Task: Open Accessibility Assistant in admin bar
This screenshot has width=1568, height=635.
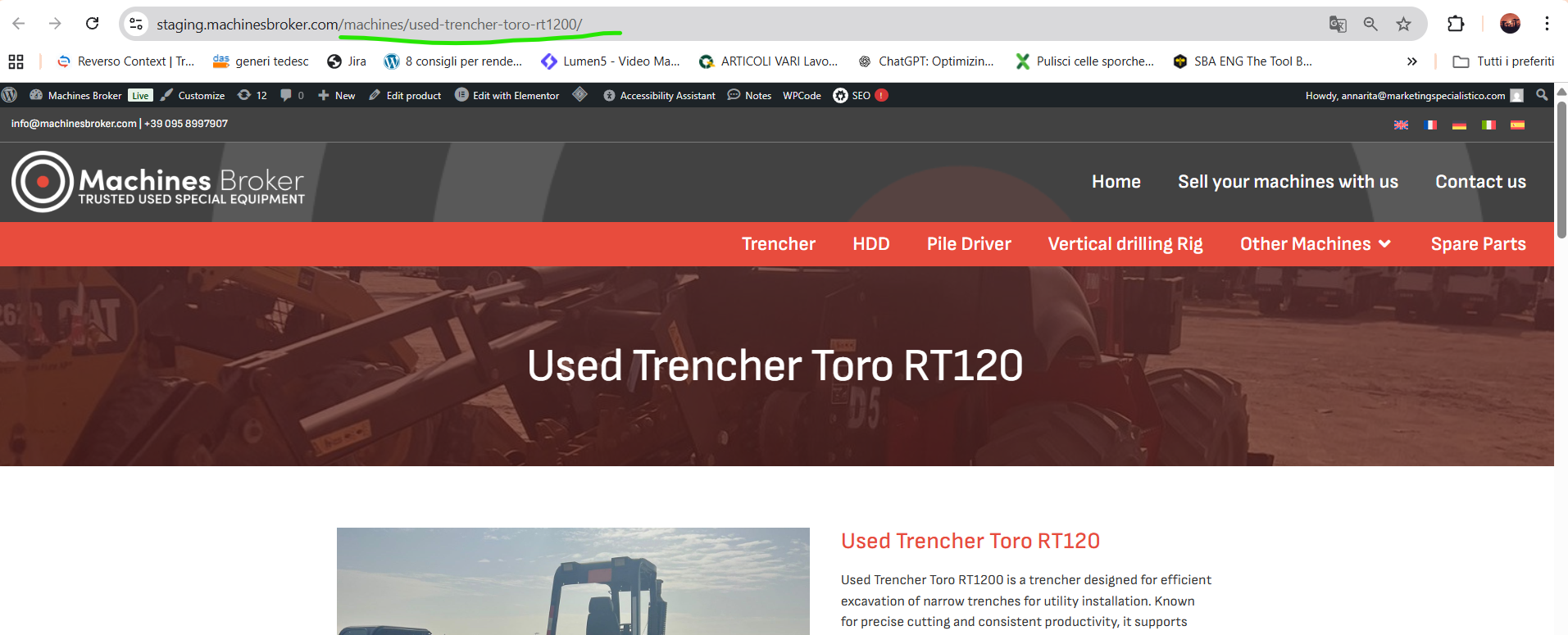Action: pyautogui.click(x=659, y=95)
